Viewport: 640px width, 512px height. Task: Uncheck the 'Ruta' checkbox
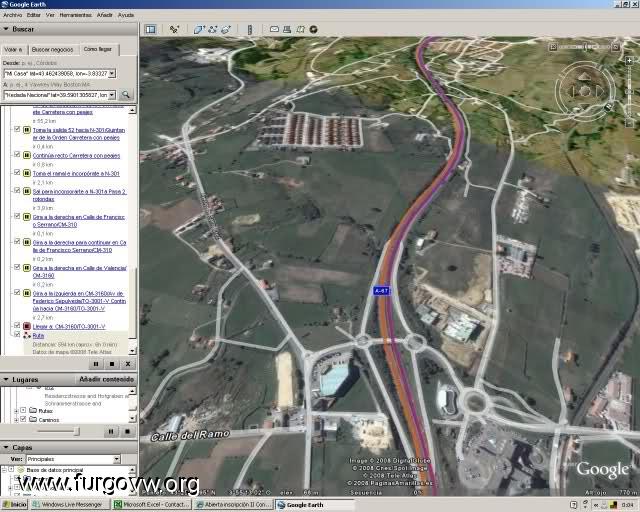click(17, 335)
